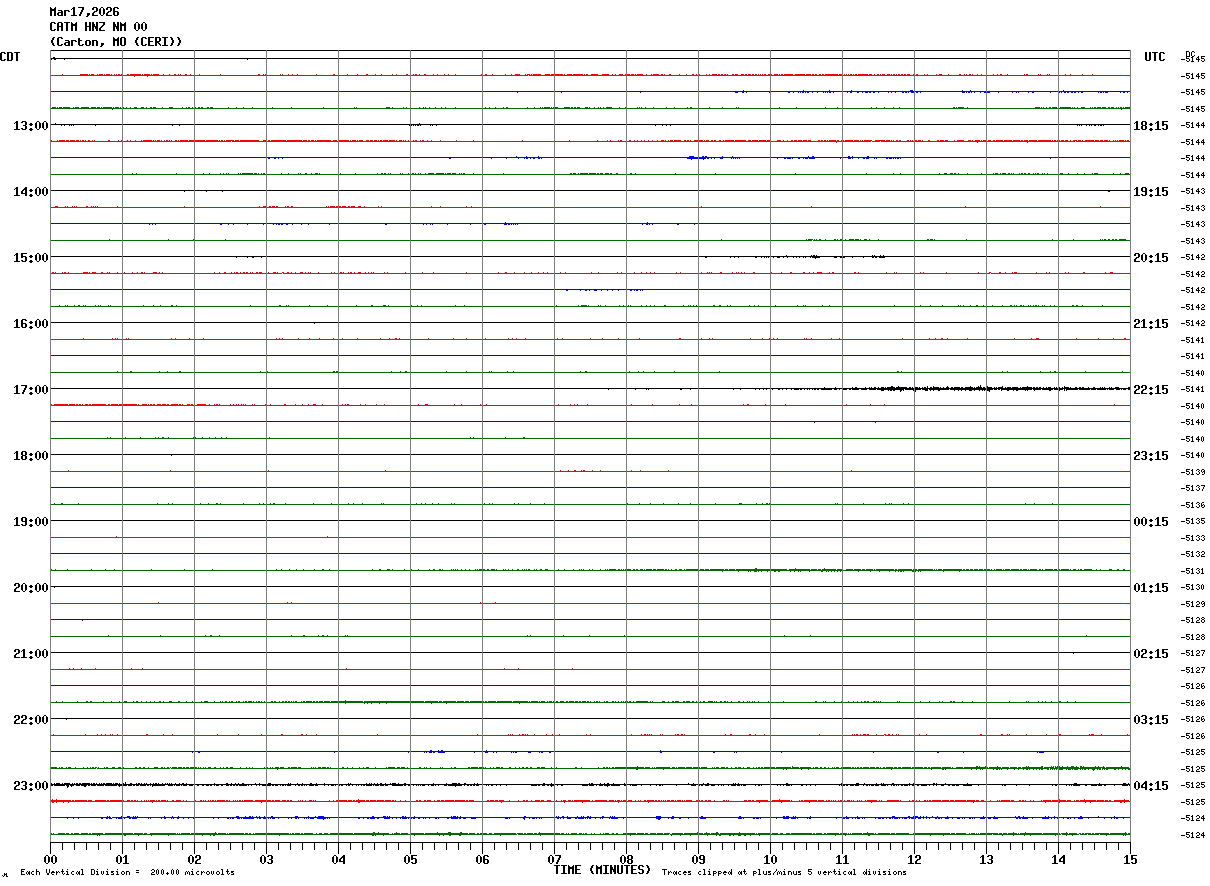Click the '18:15' UTC time label
This screenshot has width=1210, height=886.
(x=1151, y=125)
